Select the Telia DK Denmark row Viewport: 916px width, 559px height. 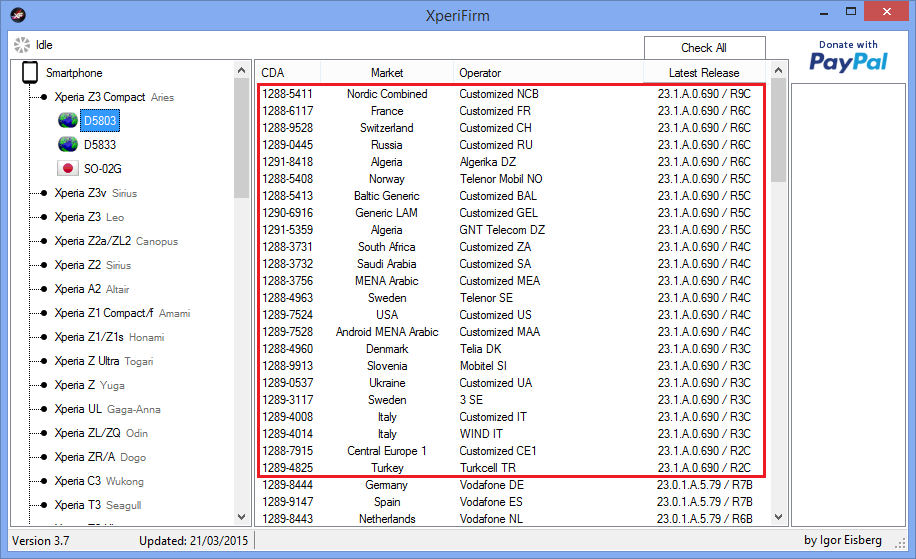coord(511,349)
